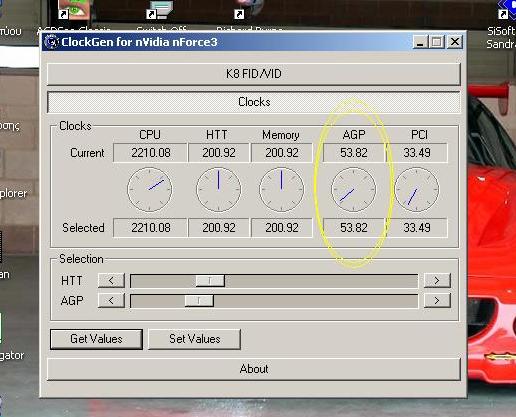
Task: Switch to the Clocks section
Action: pyautogui.click(x=254, y=102)
